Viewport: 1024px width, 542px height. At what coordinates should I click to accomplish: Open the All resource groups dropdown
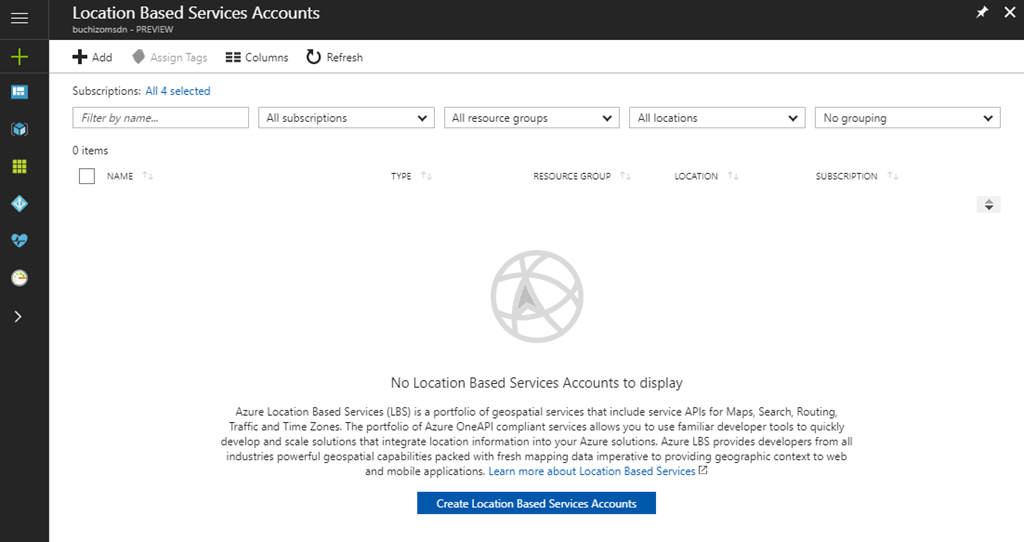(532, 118)
